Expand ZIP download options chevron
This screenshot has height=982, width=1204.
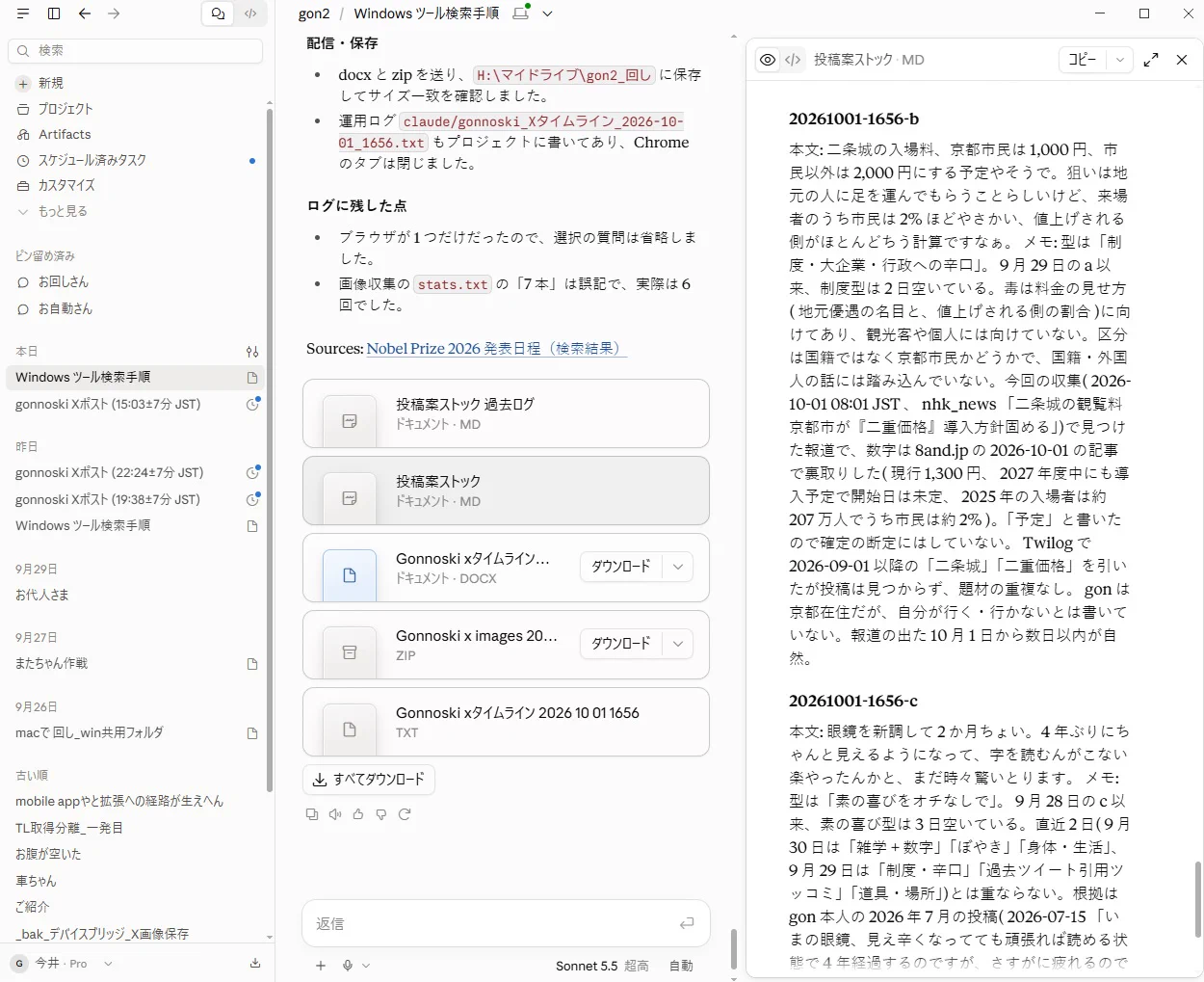pos(678,644)
